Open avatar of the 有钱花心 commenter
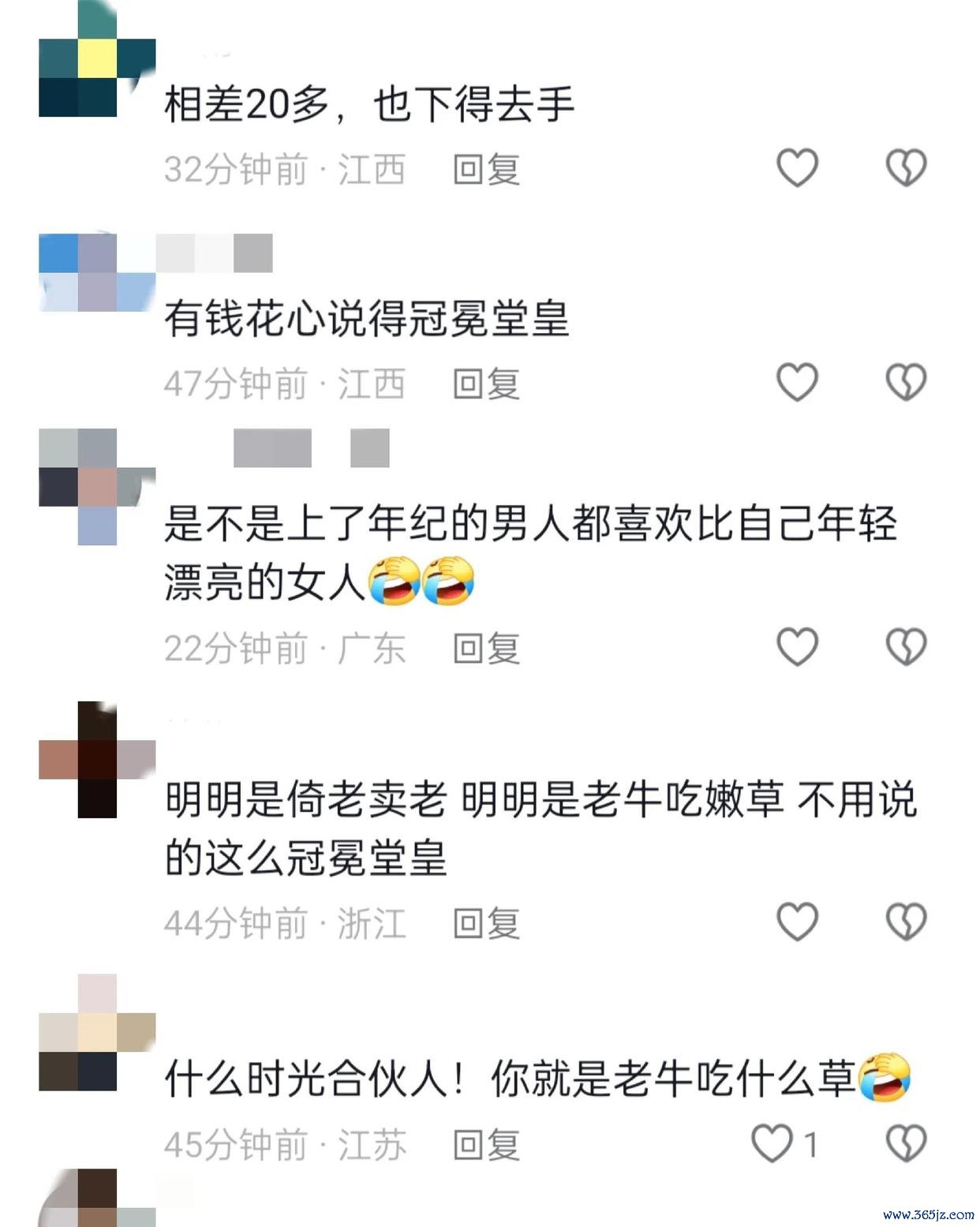 tap(97, 272)
